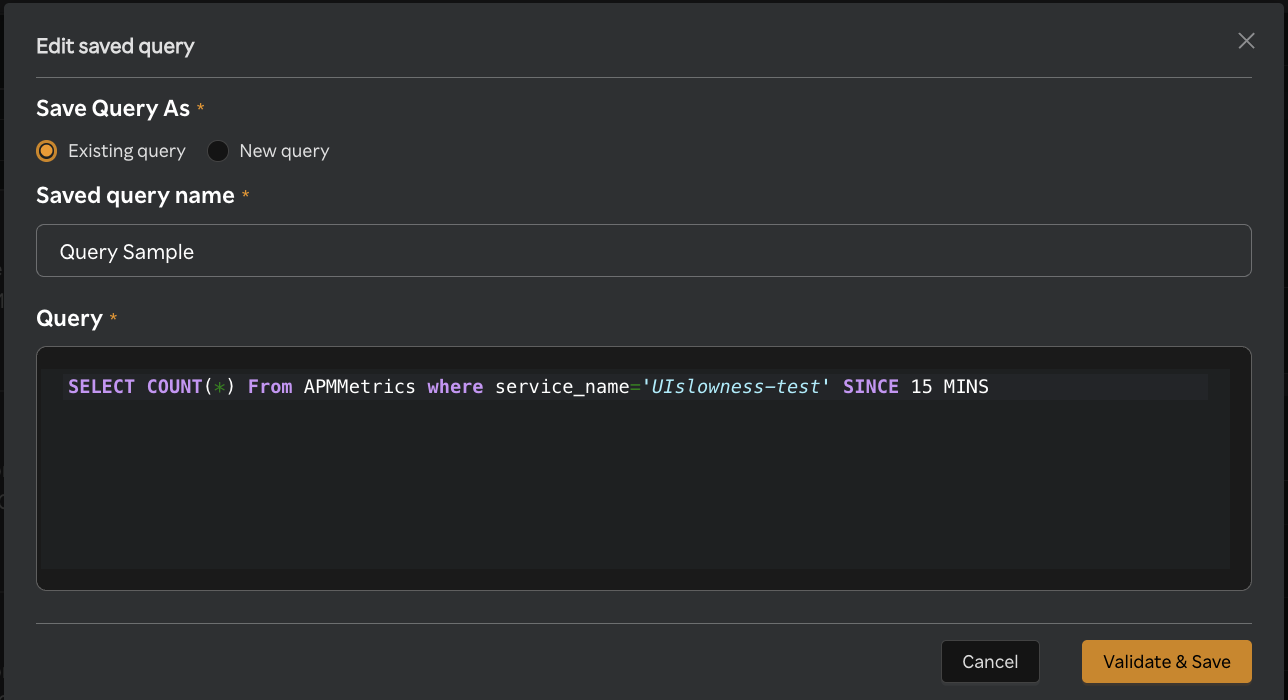Click the Cancel button
1288x700 pixels.
(990, 661)
